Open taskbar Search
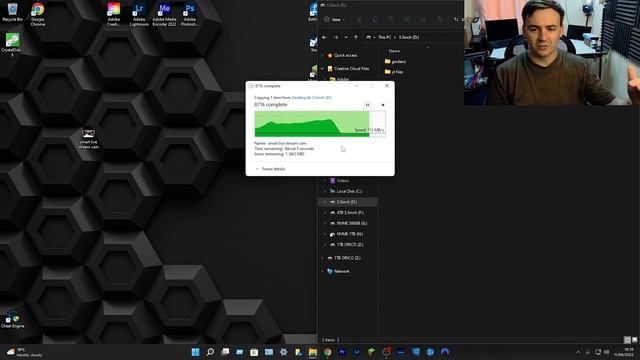This screenshot has width=640, height=360. click(210, 352)
